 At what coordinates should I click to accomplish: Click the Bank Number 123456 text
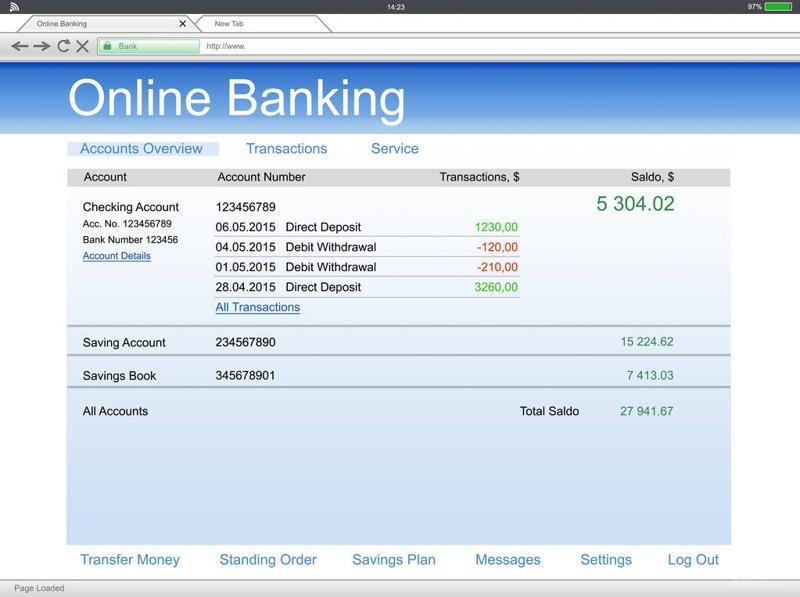130,240
